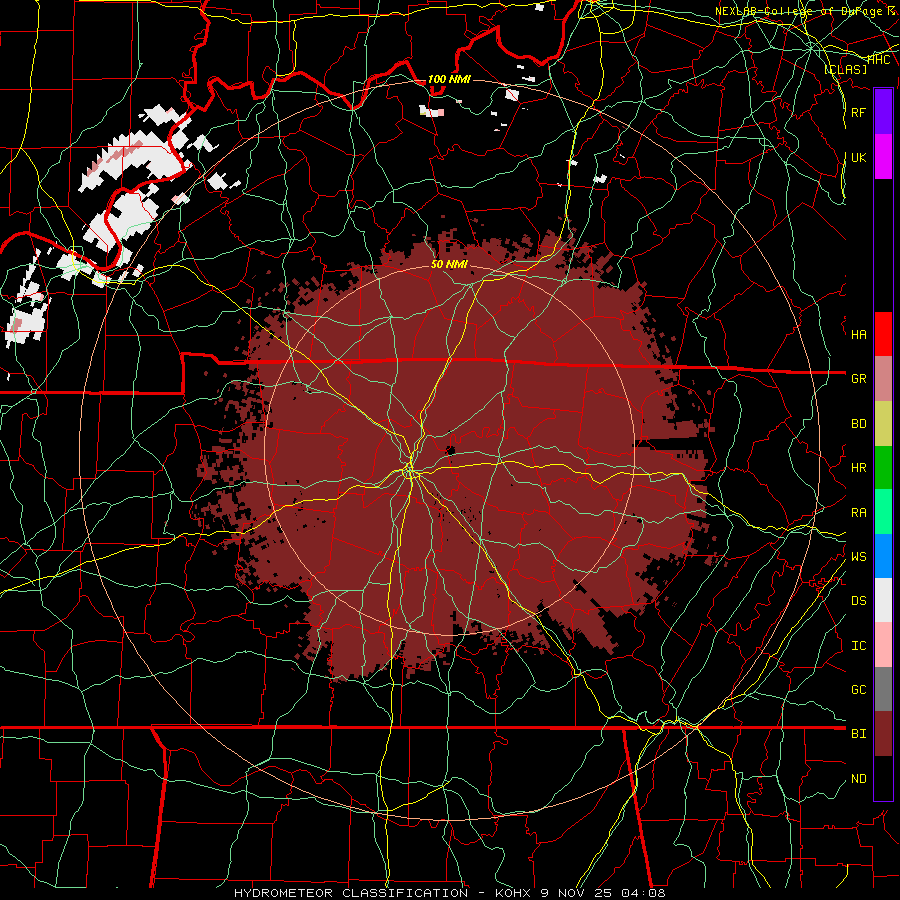Click the 'ND' legend label
900x900 pixels.
858,778
